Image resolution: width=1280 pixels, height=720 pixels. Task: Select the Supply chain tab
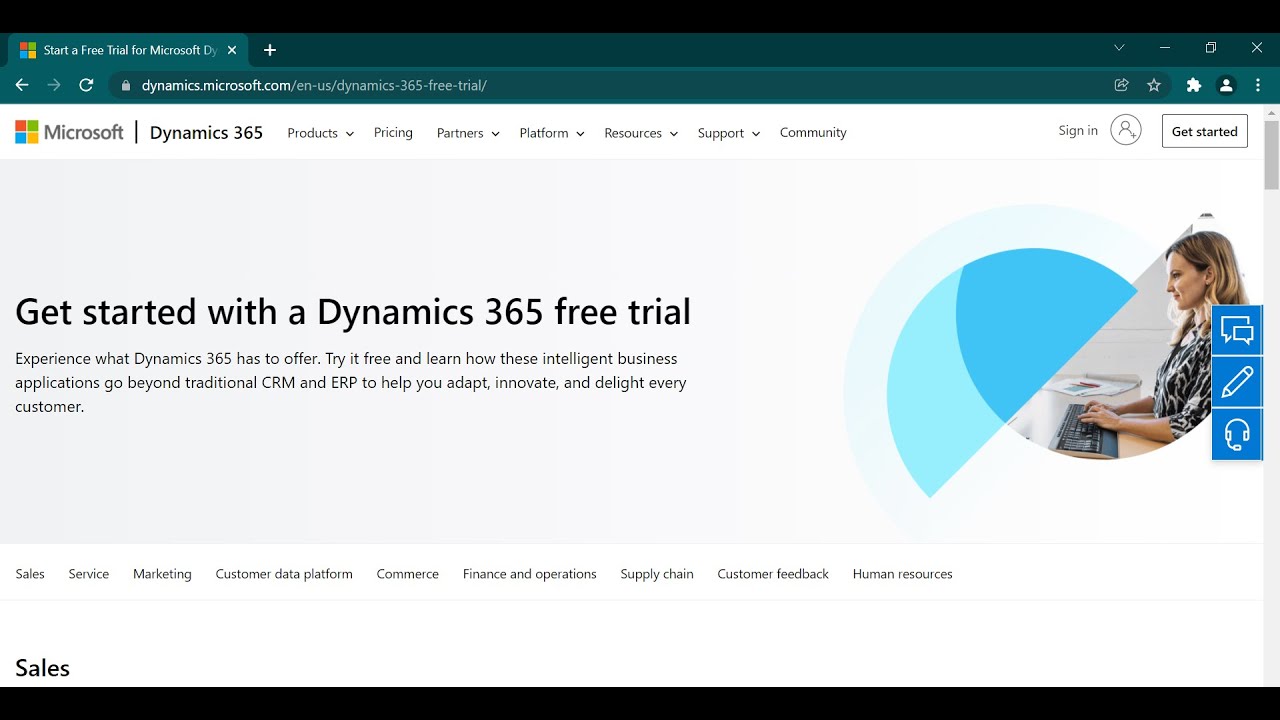pos(657,574)
